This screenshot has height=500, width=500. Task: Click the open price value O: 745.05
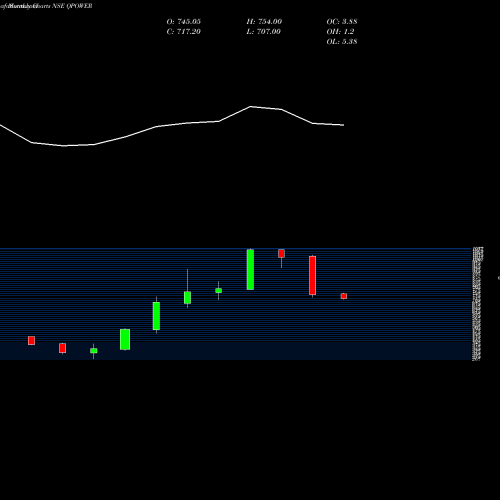[184, 22]
